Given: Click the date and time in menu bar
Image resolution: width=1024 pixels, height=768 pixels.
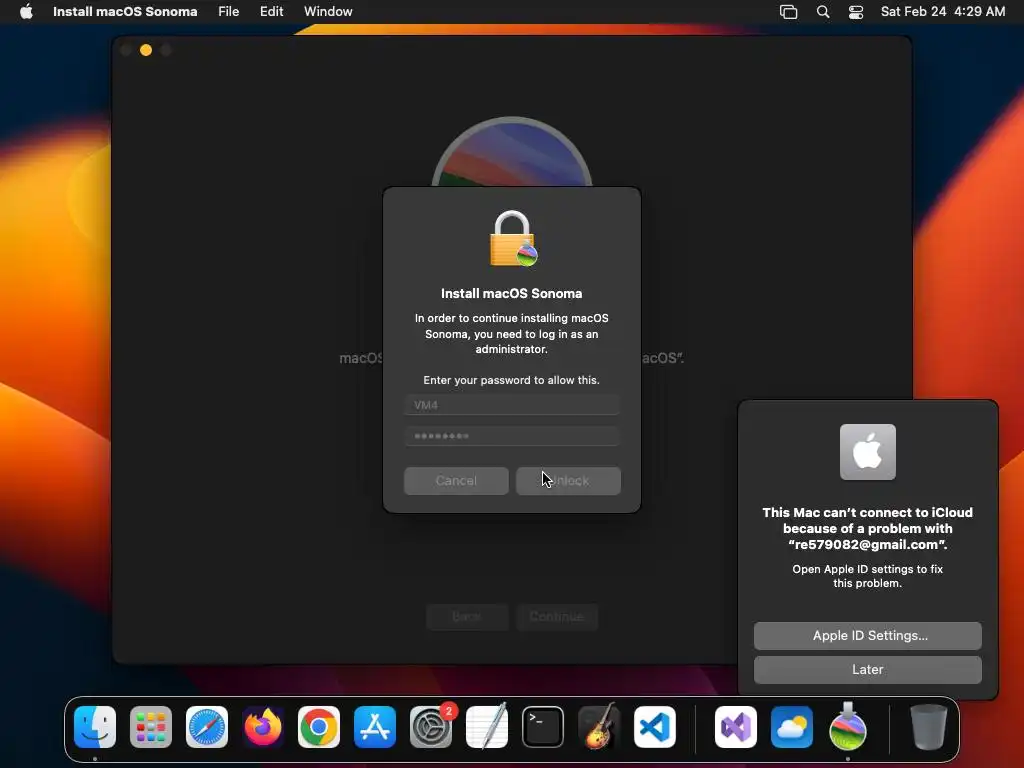Looking at the screenshot, I should pyautogui.click(x=942, y=12).
